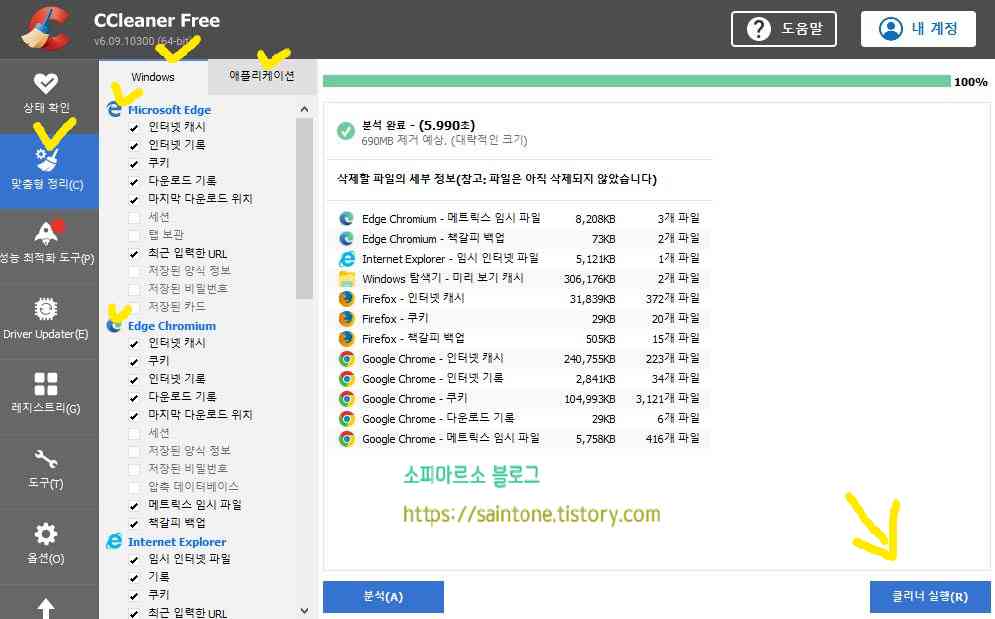
Task: Click the upgrade arrow icon at sidebar bottom
Action: click(x=46, y=608)
